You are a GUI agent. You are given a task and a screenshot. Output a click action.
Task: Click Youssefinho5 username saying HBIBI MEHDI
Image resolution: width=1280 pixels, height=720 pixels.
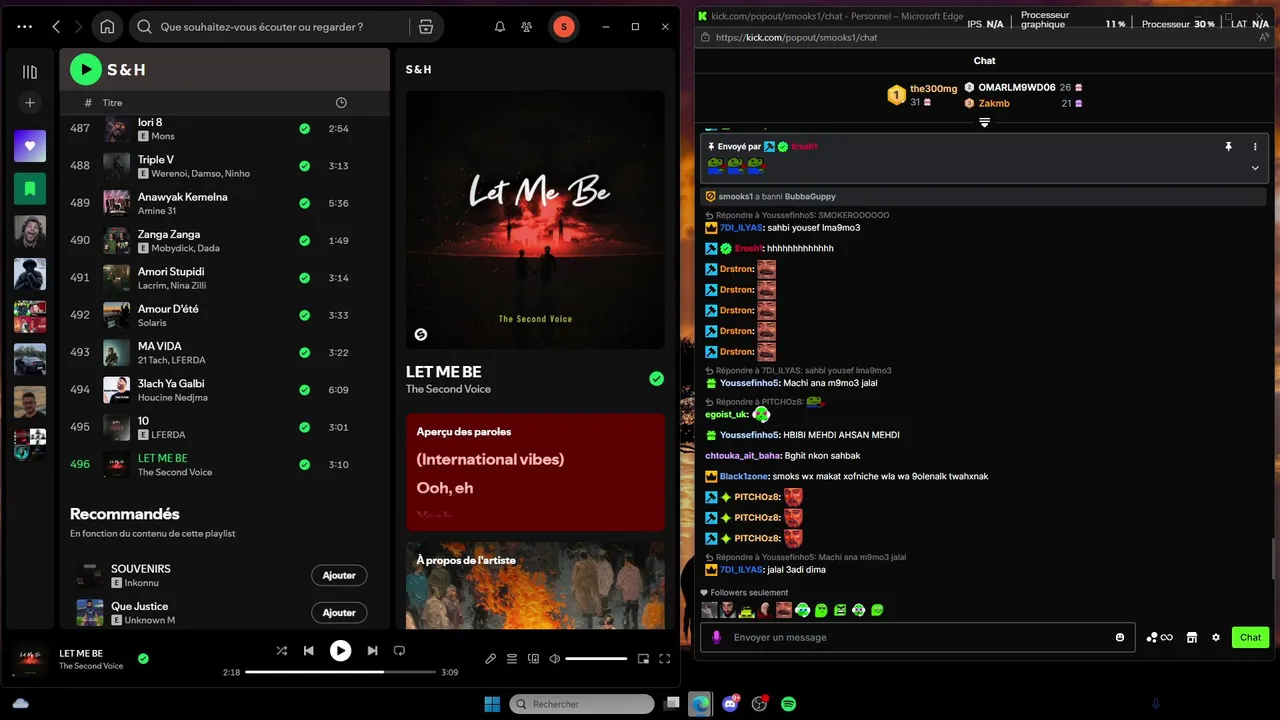[750, 435]
